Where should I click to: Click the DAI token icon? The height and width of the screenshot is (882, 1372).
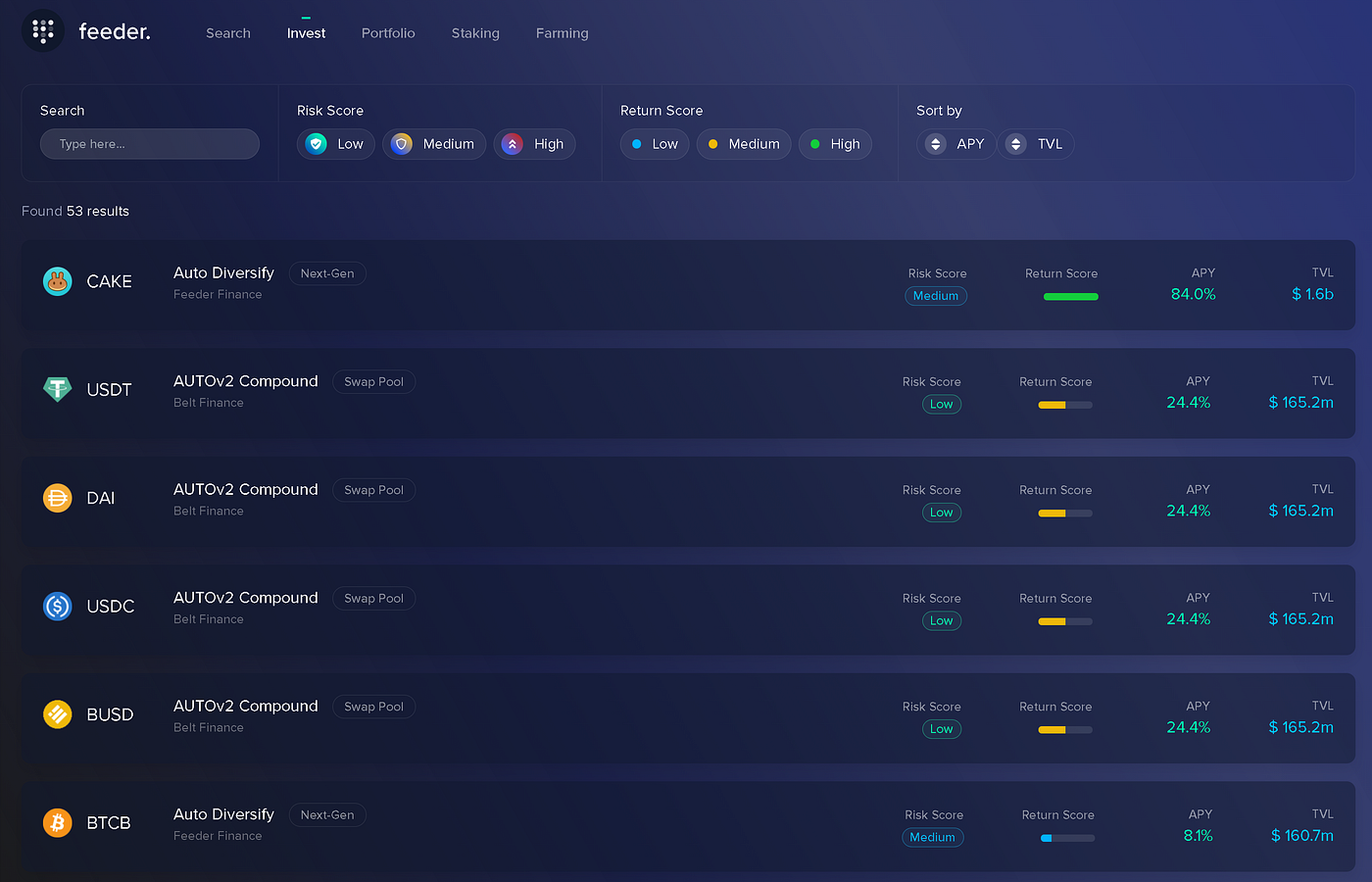58,498
